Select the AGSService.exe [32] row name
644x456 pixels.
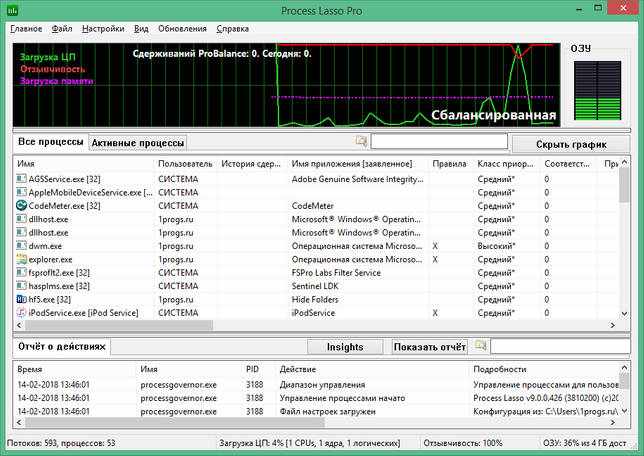[x=64, y=179]
